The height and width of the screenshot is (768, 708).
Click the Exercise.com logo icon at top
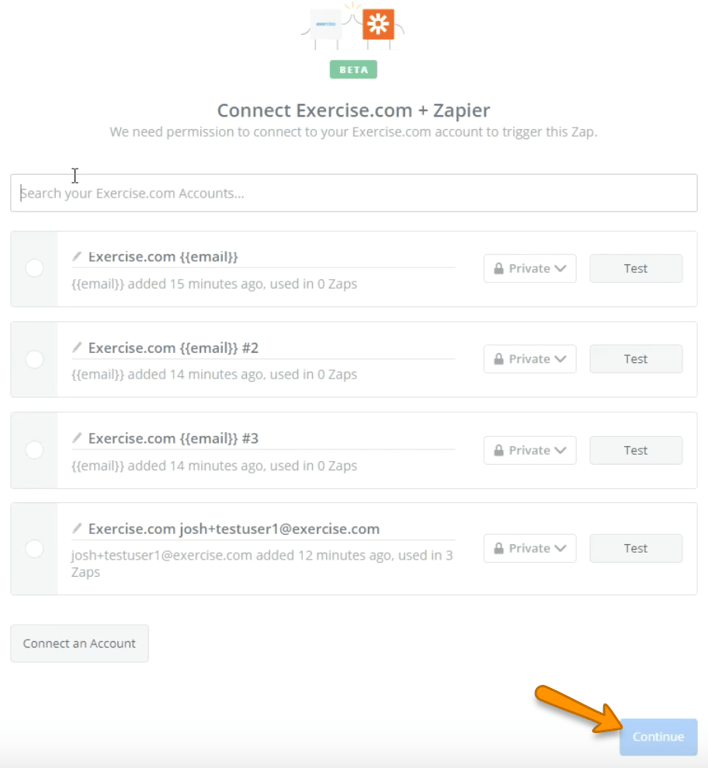coord(327,24)
